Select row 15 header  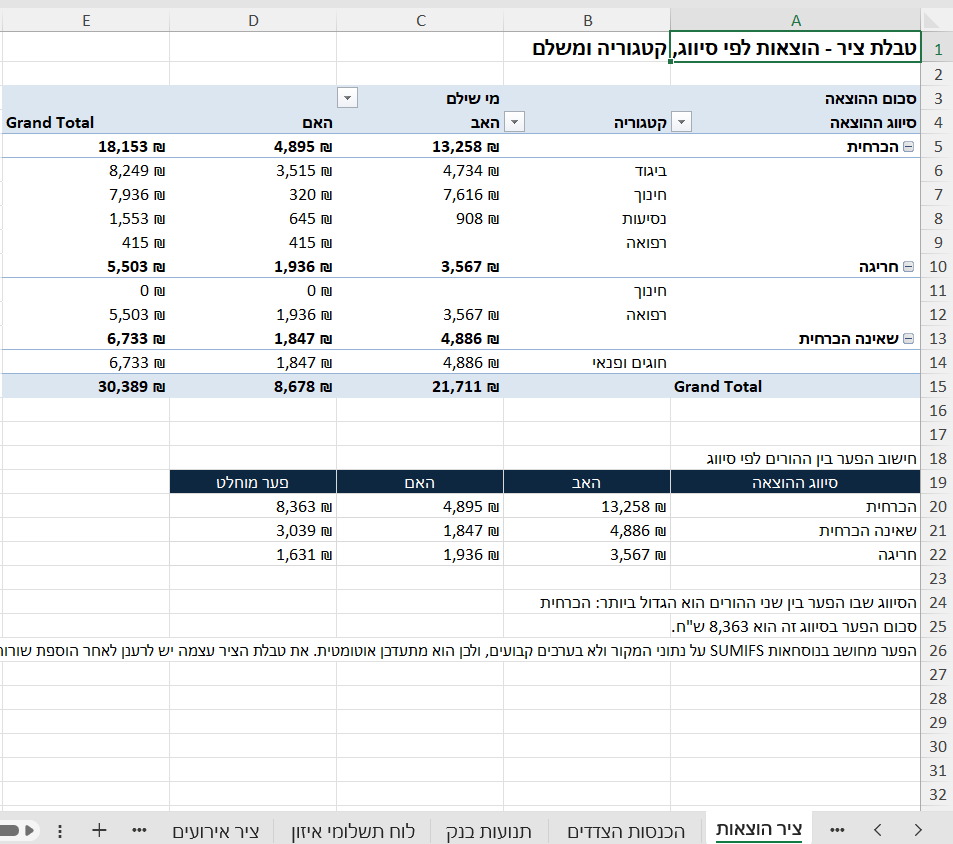coord(938,386)
